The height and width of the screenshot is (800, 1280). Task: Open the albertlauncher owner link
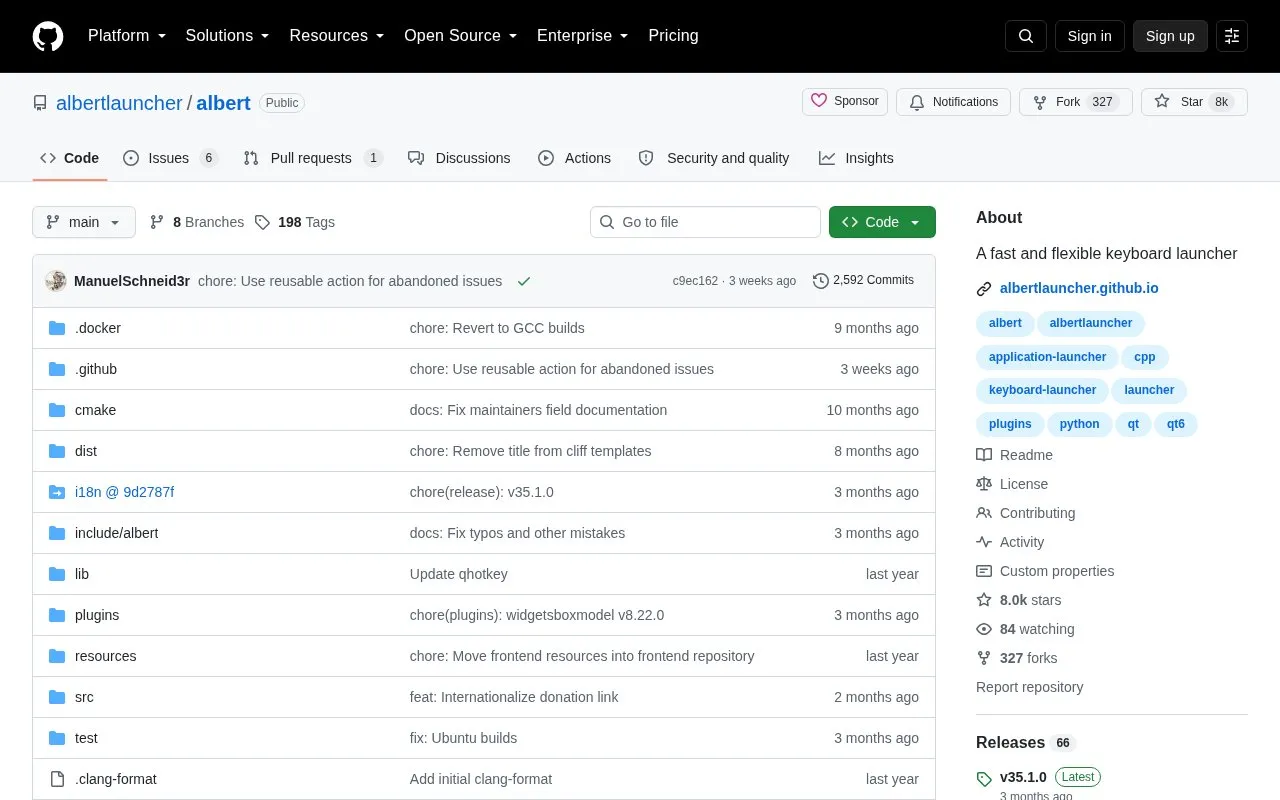pos(119,103)
